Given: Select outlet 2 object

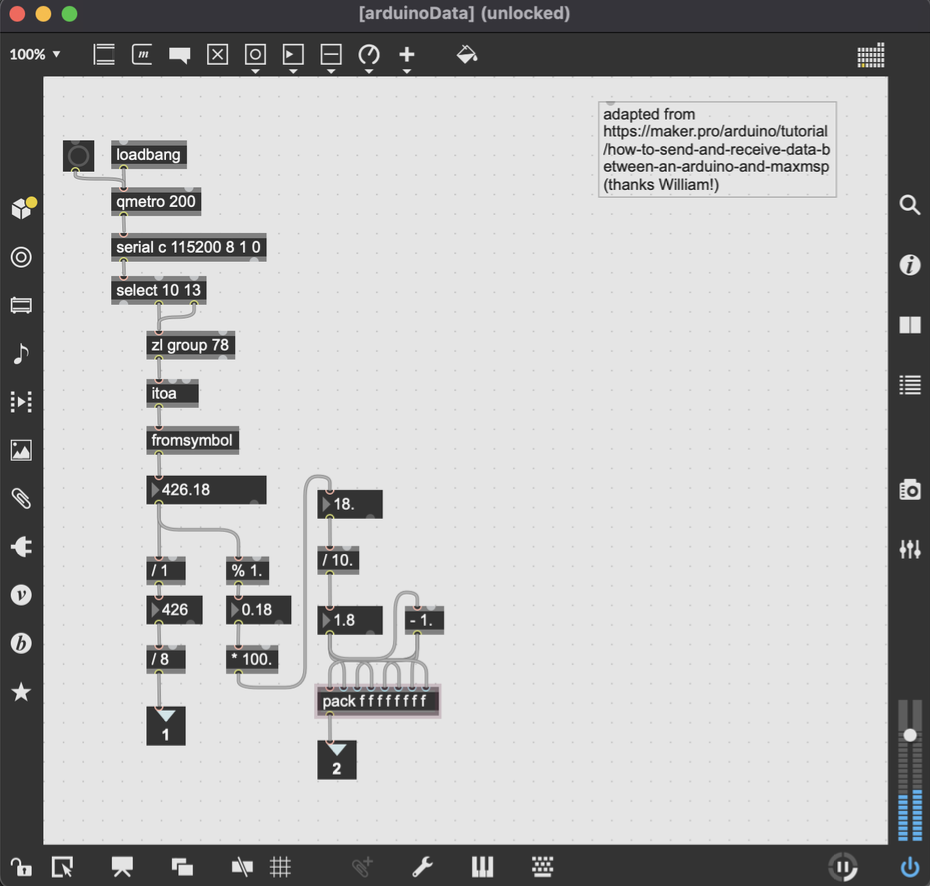Looking at the screenshot, I should (337, 760).
